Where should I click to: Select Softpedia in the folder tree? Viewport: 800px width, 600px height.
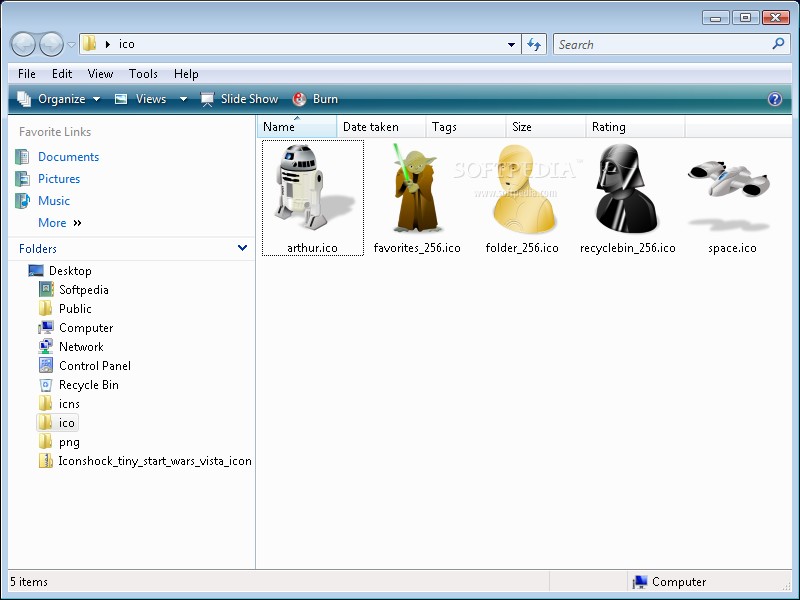click(x=84, y=290)
